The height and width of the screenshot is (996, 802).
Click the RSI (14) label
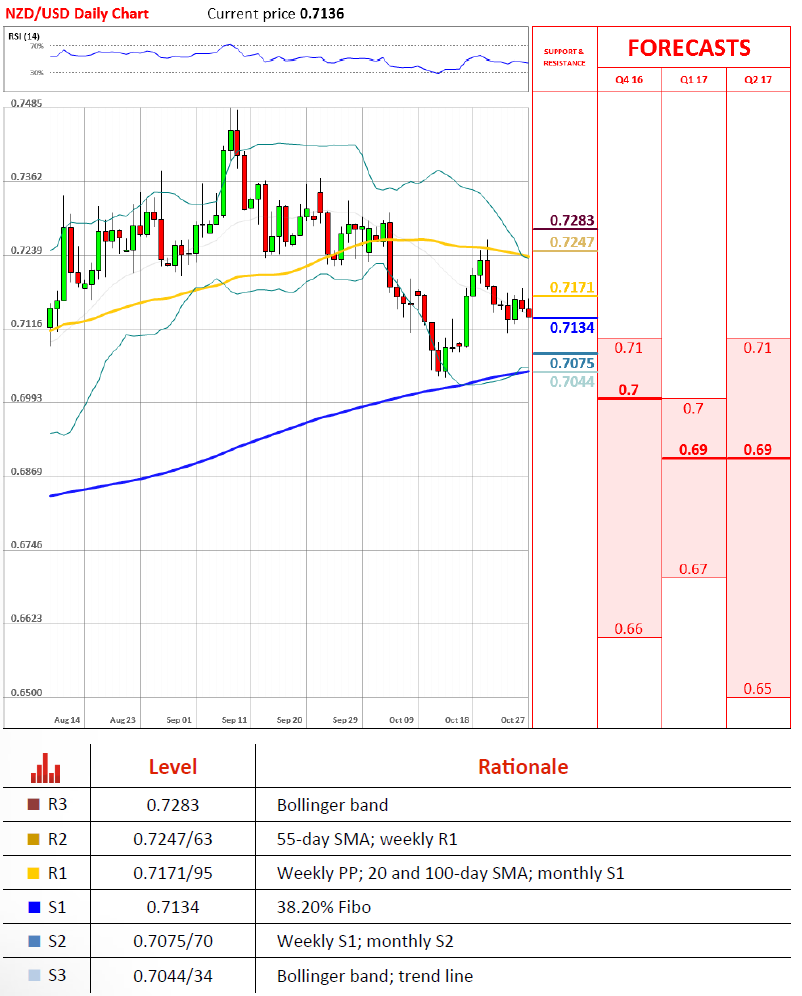coord(23,36)
